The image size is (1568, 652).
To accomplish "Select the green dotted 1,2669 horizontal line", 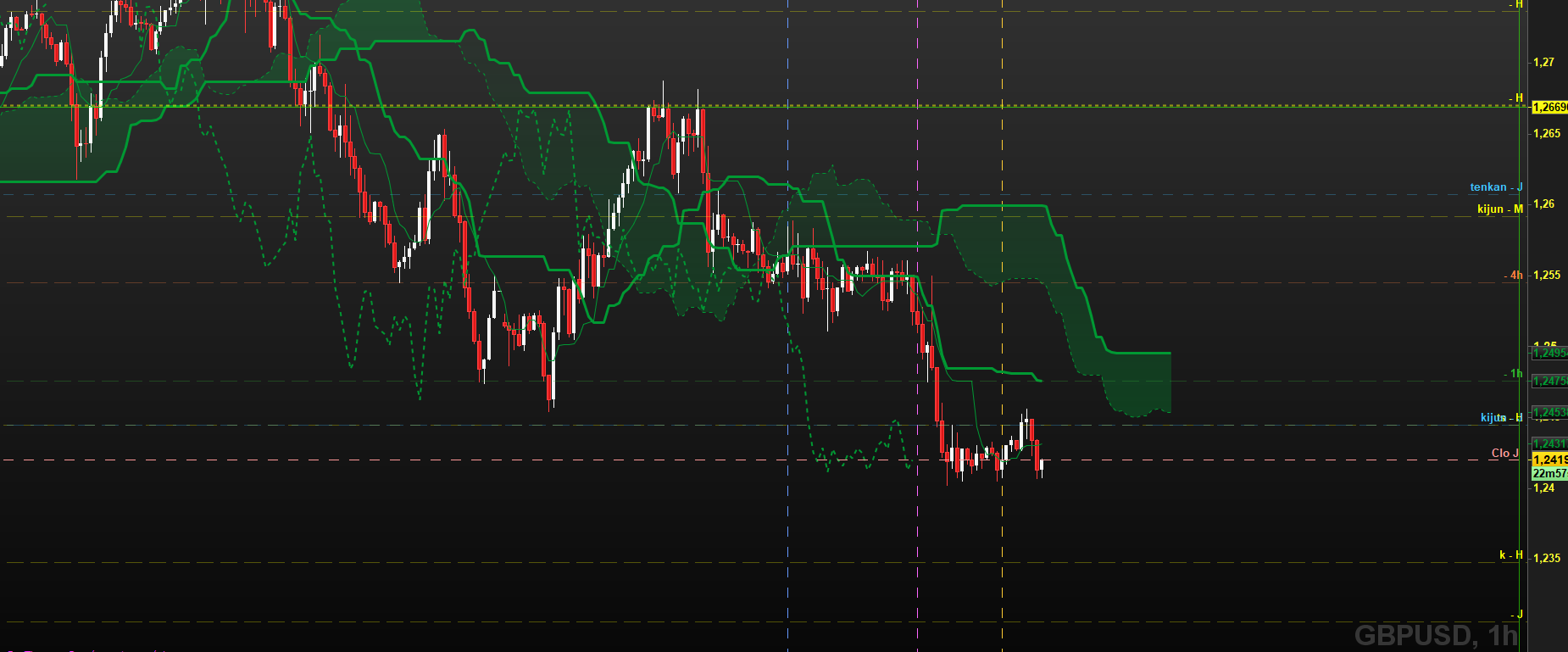I will [763, 106].
